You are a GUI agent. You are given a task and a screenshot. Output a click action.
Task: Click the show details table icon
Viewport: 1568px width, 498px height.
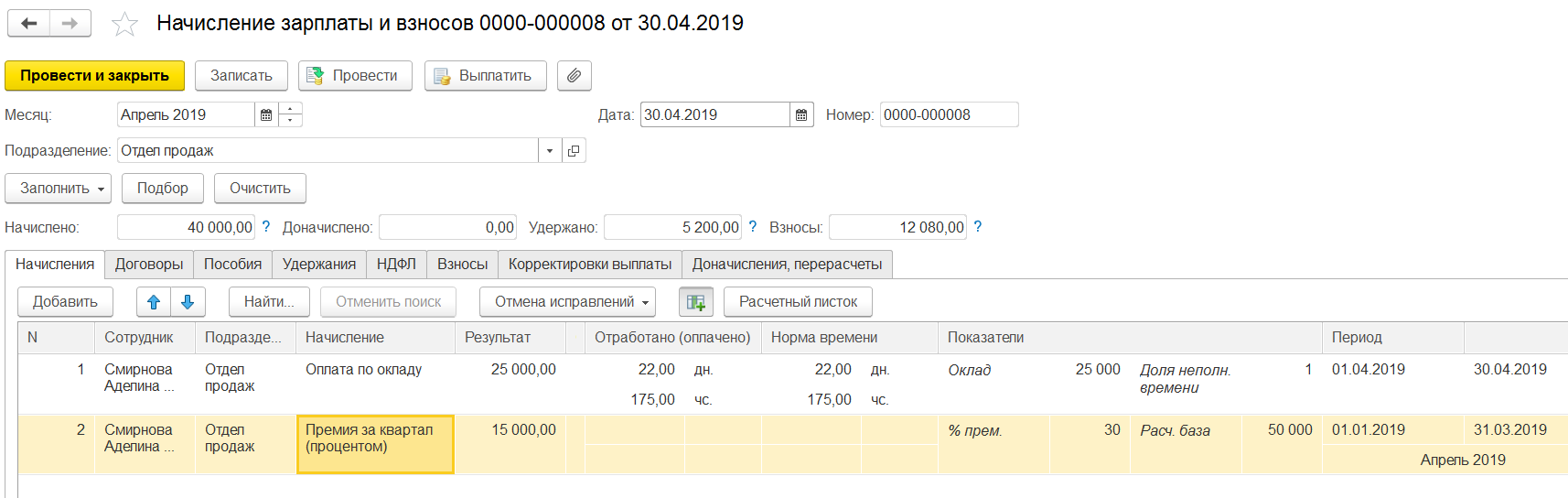[695, 302]
